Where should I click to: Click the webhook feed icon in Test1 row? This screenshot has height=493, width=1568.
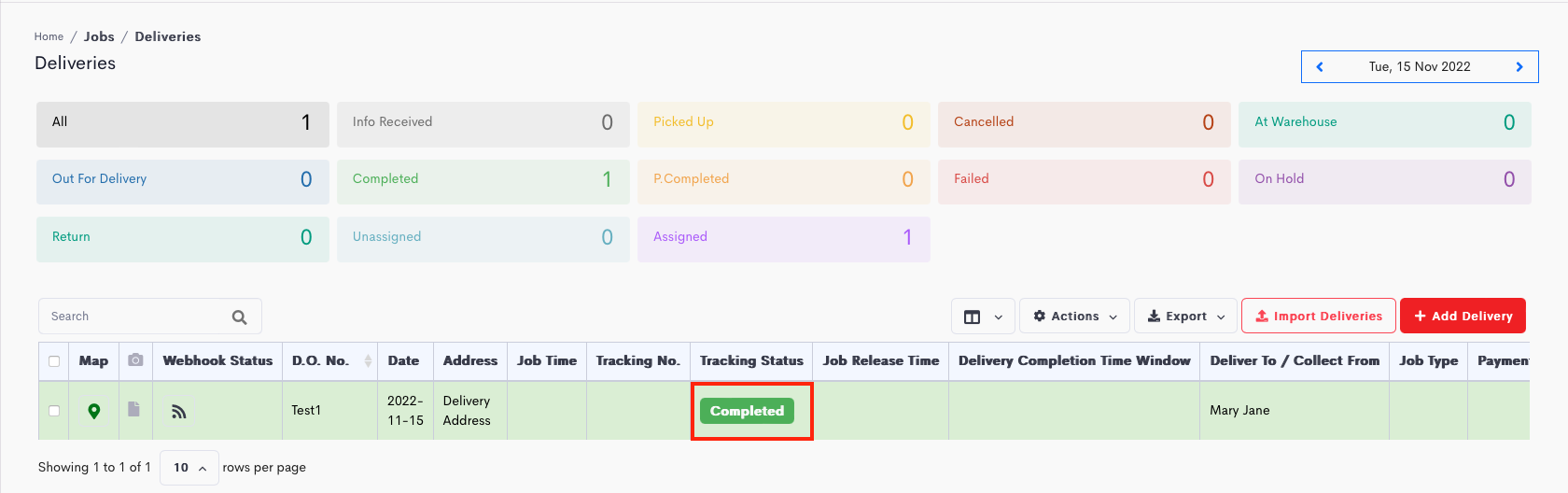coord(179,411)
